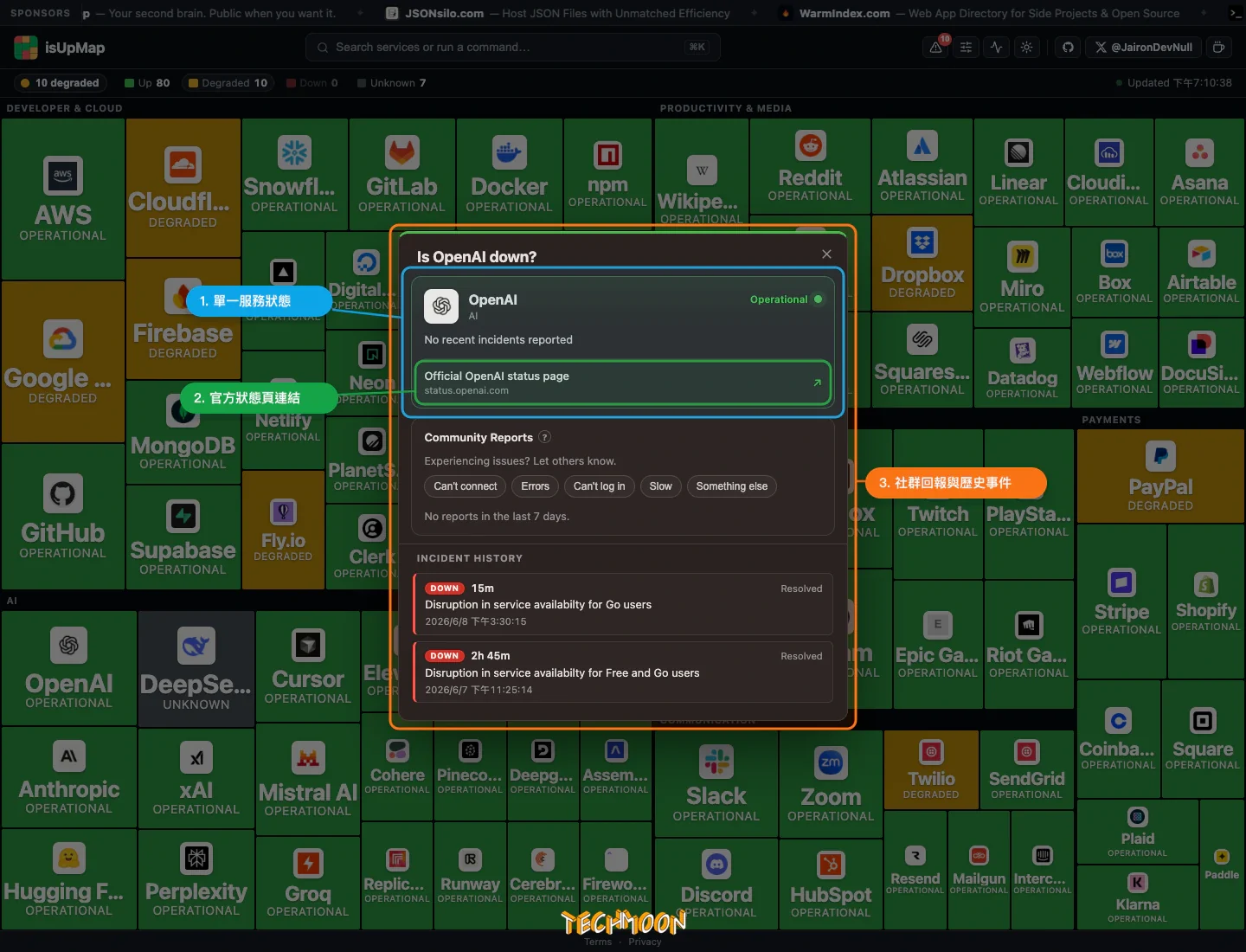Report Something else issue

pyautogui.click(x=732, y=486)
